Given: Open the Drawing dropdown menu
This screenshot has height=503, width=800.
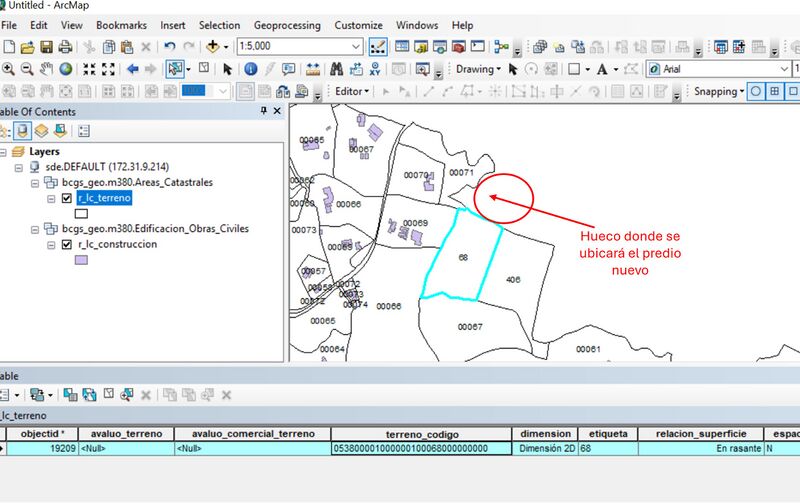Looking at the screenshot, I should (478, 69).
